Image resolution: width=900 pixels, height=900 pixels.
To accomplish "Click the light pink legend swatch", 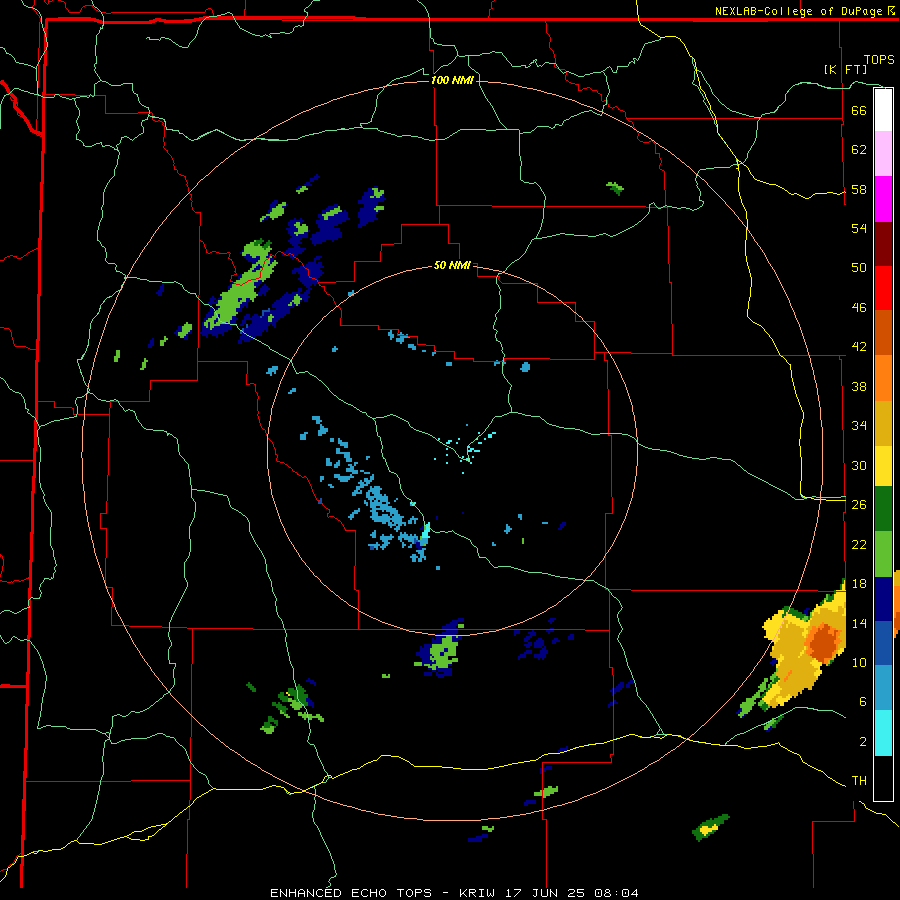I will tap(883, 154).
